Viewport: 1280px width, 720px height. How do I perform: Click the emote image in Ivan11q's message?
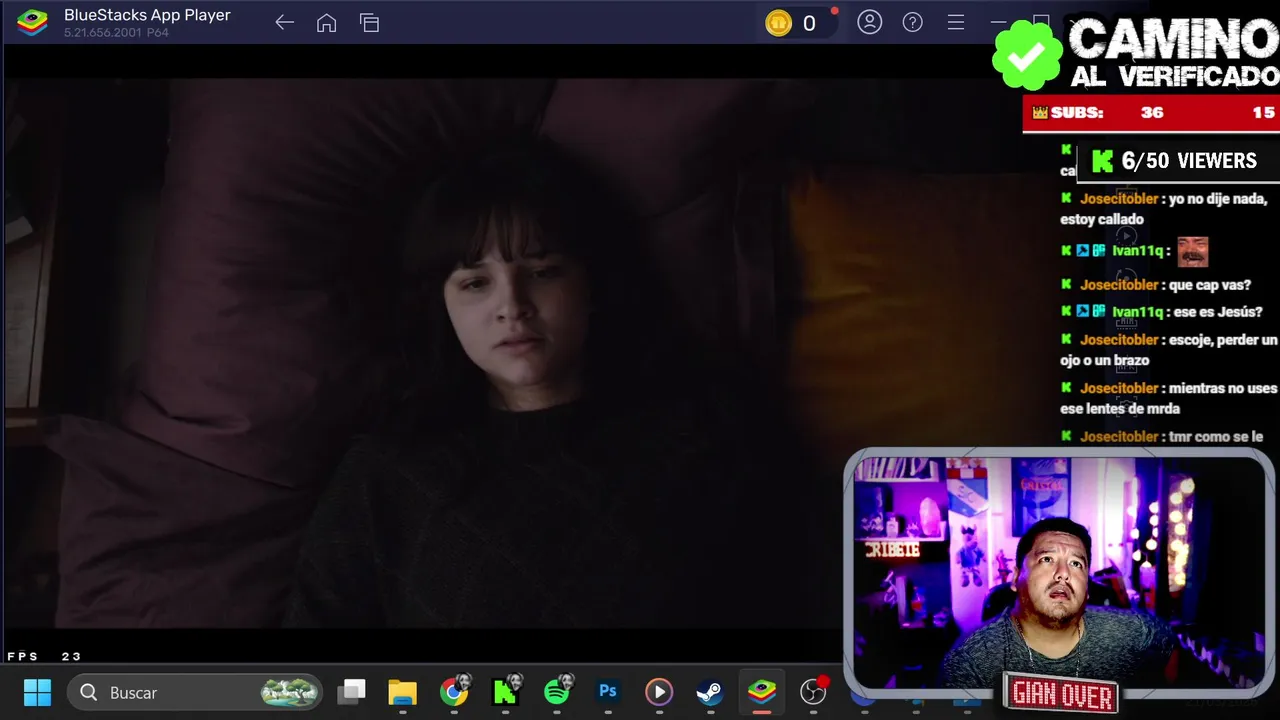coord(1192,252)
